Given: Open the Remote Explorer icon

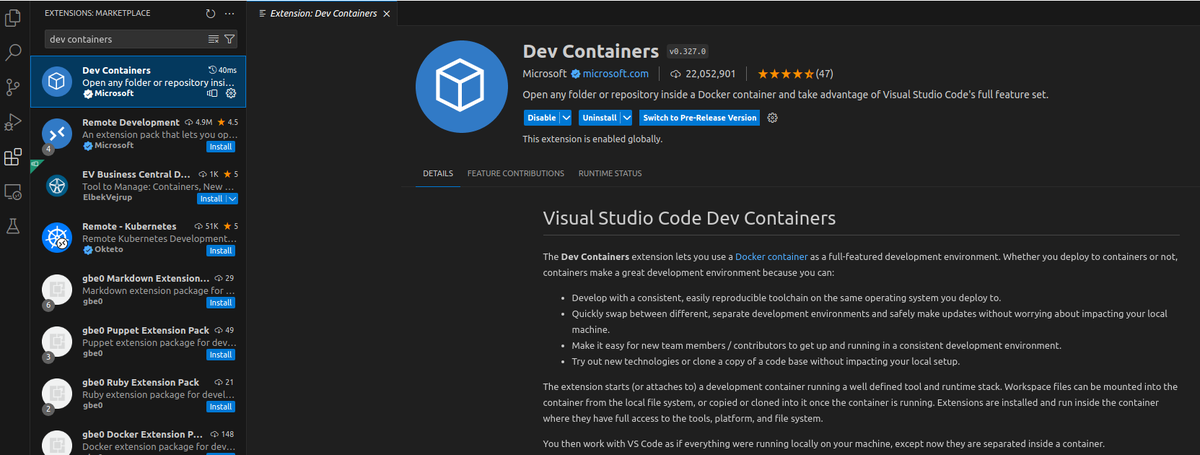Looking at the screenshot, I should tap(13, 191).
